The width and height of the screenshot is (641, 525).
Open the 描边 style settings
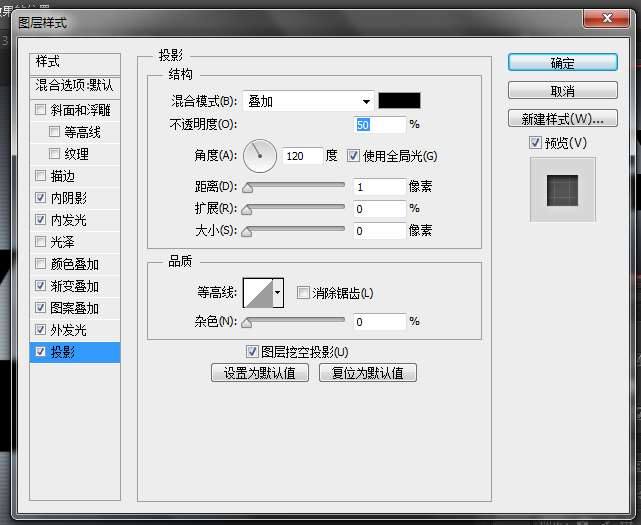(63, 176)
